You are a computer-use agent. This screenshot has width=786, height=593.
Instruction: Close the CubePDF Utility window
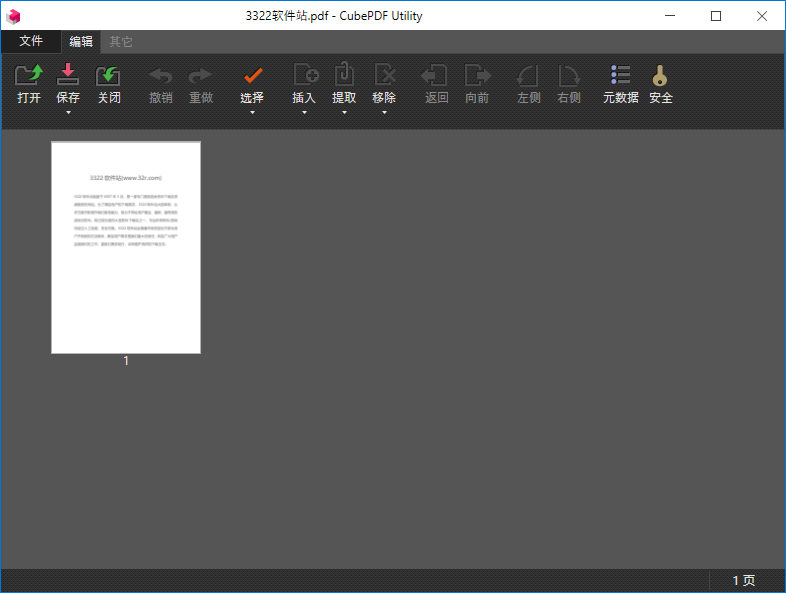(x=762, y=16)
